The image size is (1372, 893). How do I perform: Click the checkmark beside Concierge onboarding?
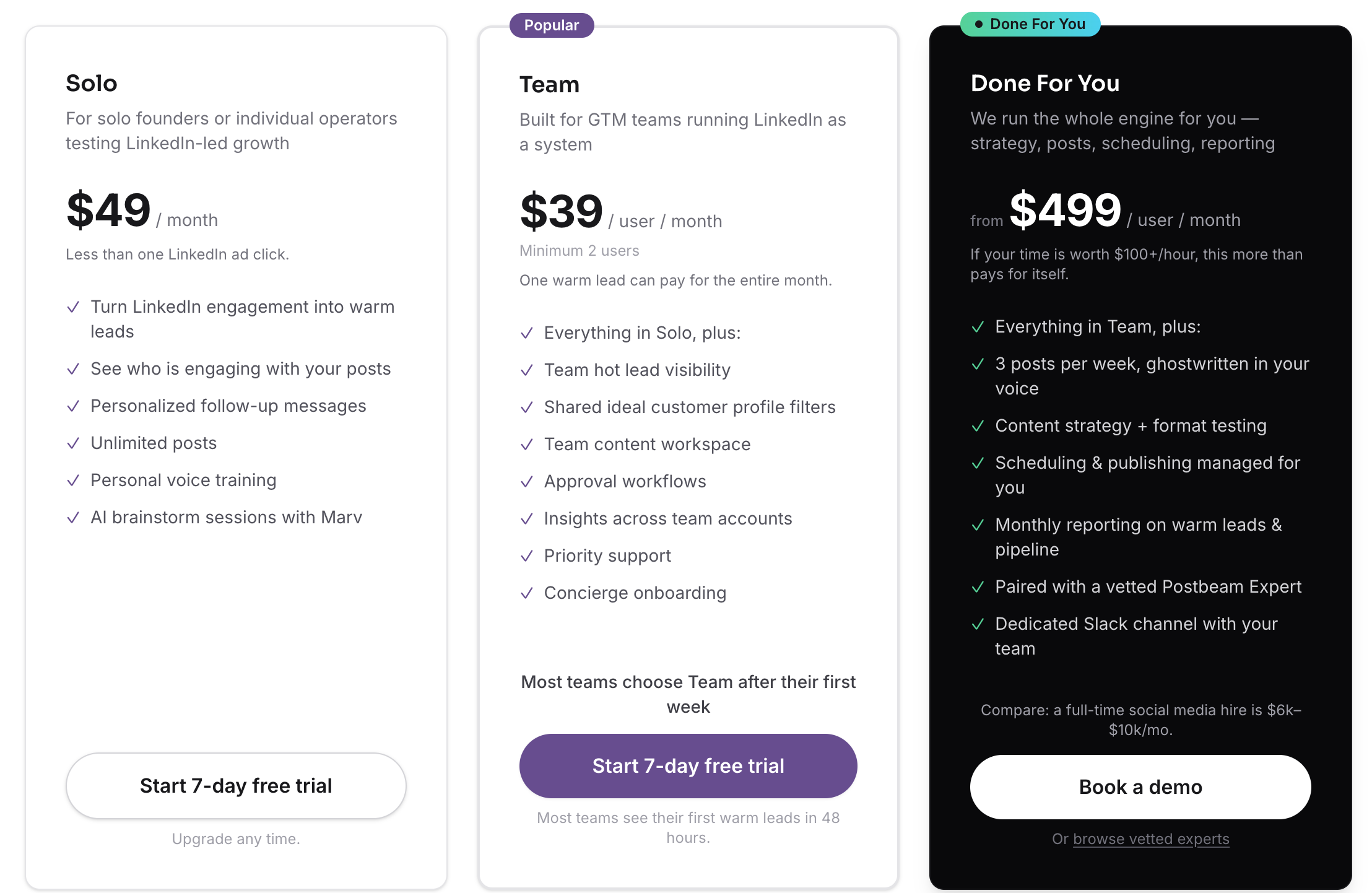pyautogui.click(x=528, y=593)
